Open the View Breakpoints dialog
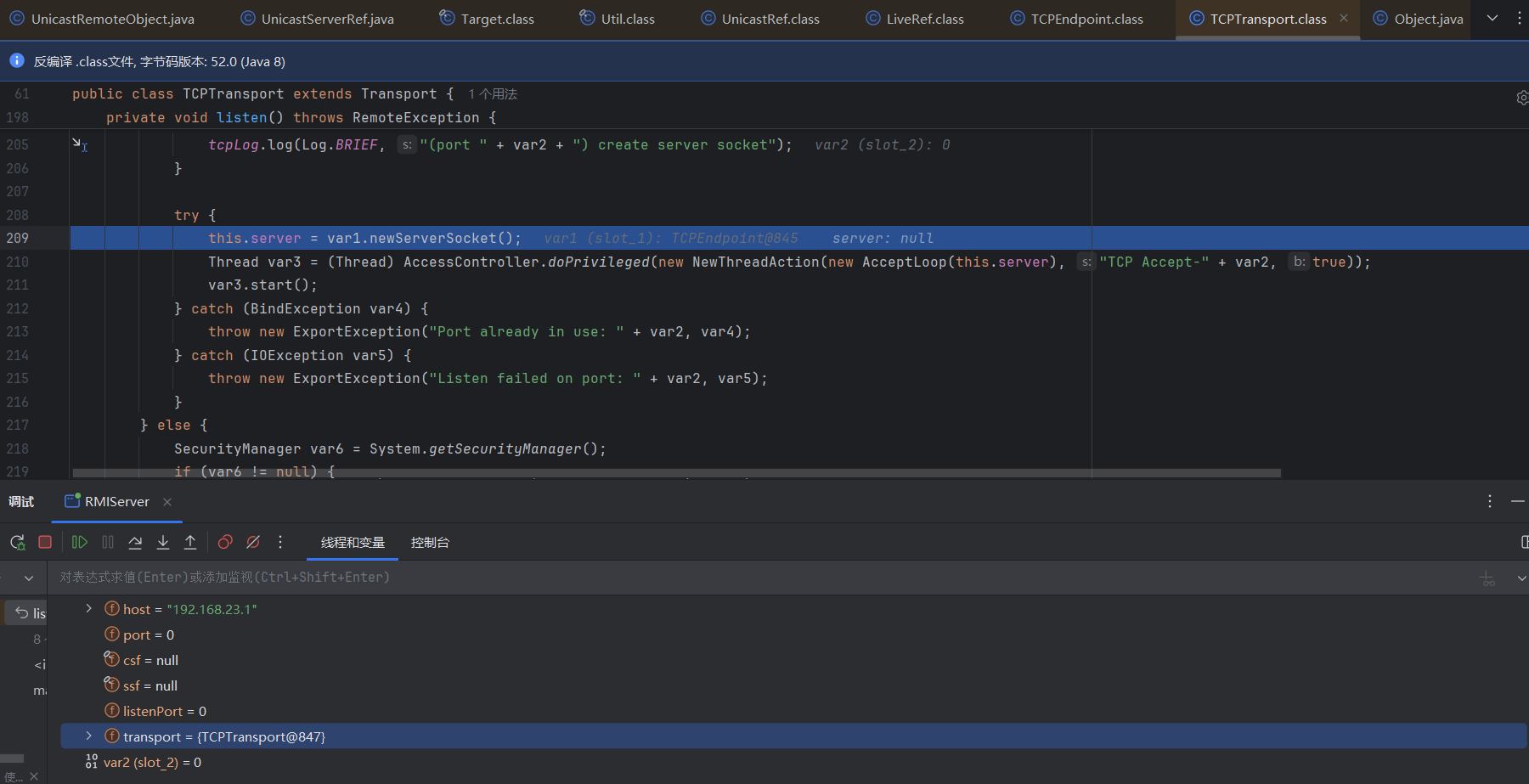This screenshot has height=784, width=1529. point(225,542)
